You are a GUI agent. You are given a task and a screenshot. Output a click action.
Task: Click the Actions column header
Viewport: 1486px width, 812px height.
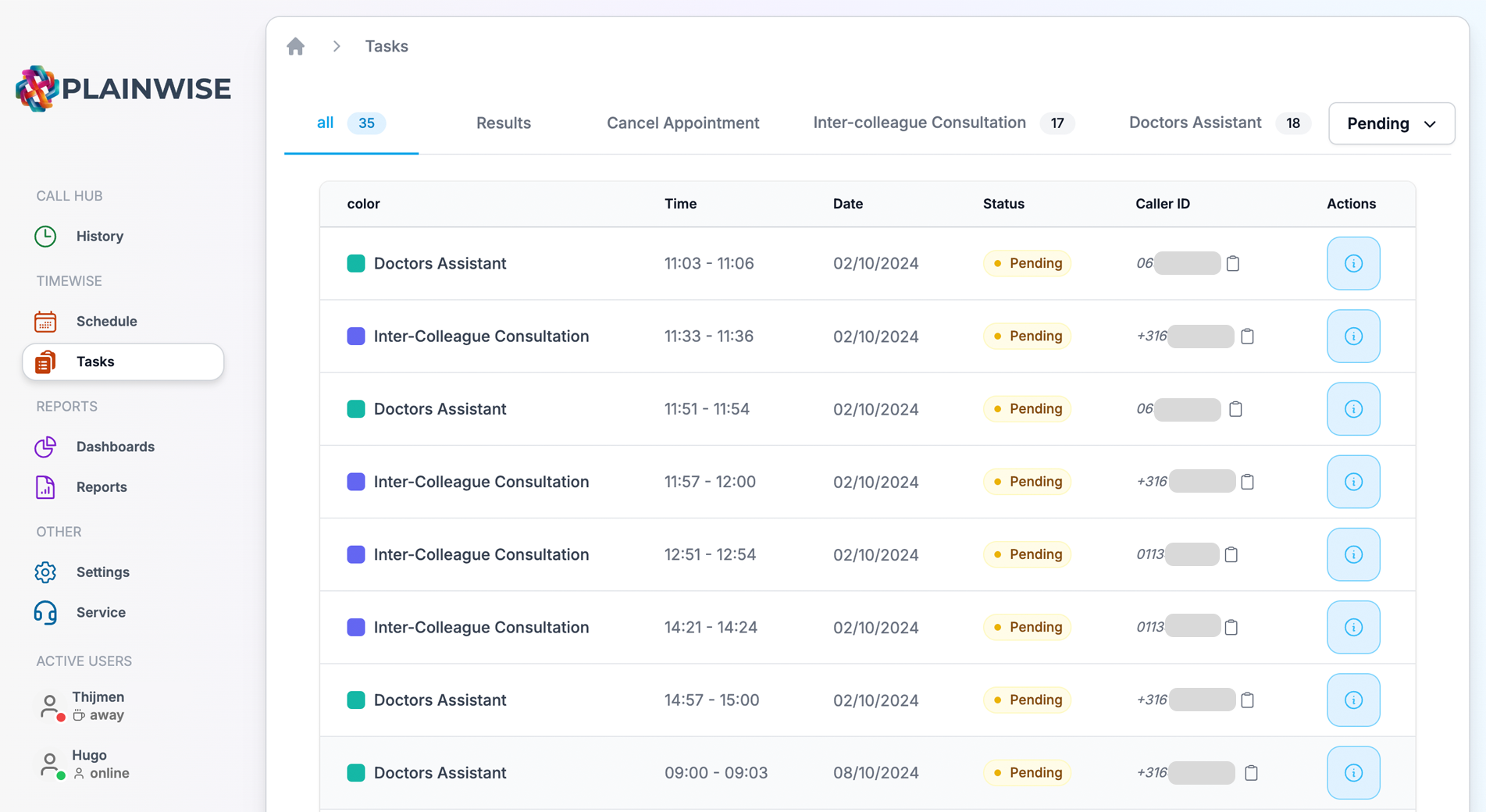pos(1351,204)
